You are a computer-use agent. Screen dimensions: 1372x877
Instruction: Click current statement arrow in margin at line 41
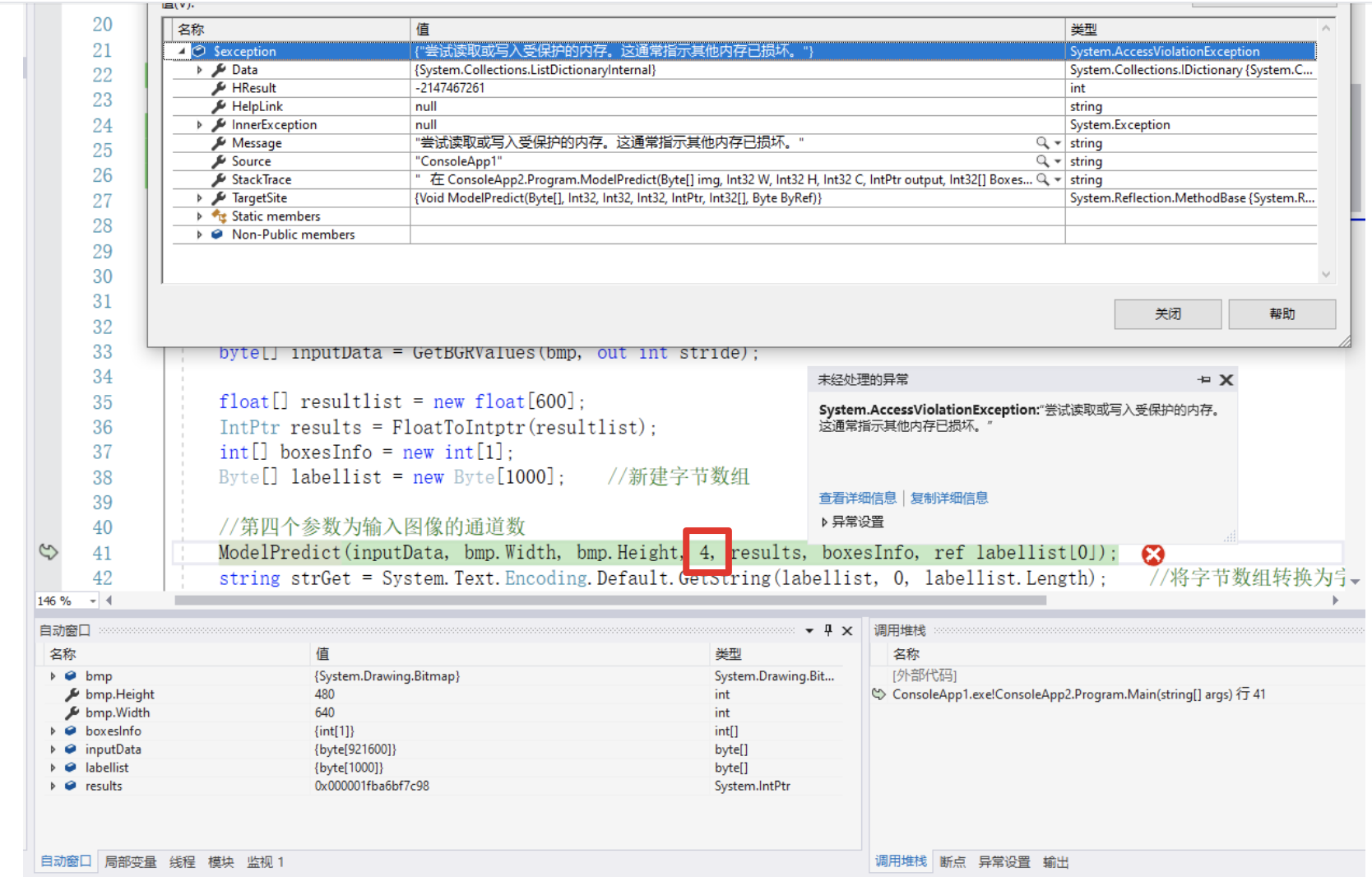pos(49,552)
